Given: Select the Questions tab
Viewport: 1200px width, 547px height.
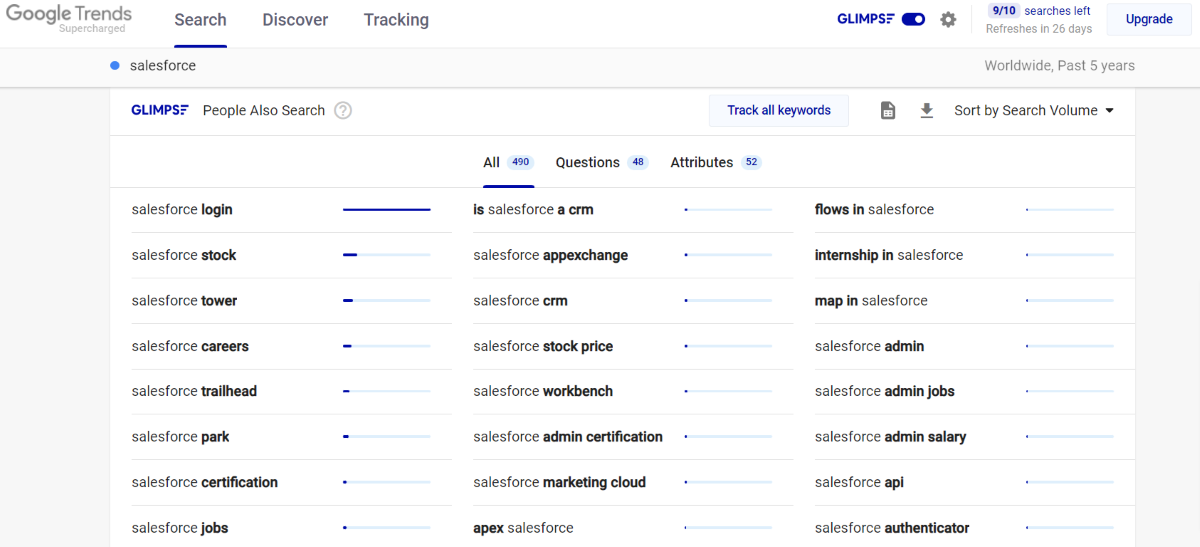Looking at the screenshot, I should tap(602, 162).
